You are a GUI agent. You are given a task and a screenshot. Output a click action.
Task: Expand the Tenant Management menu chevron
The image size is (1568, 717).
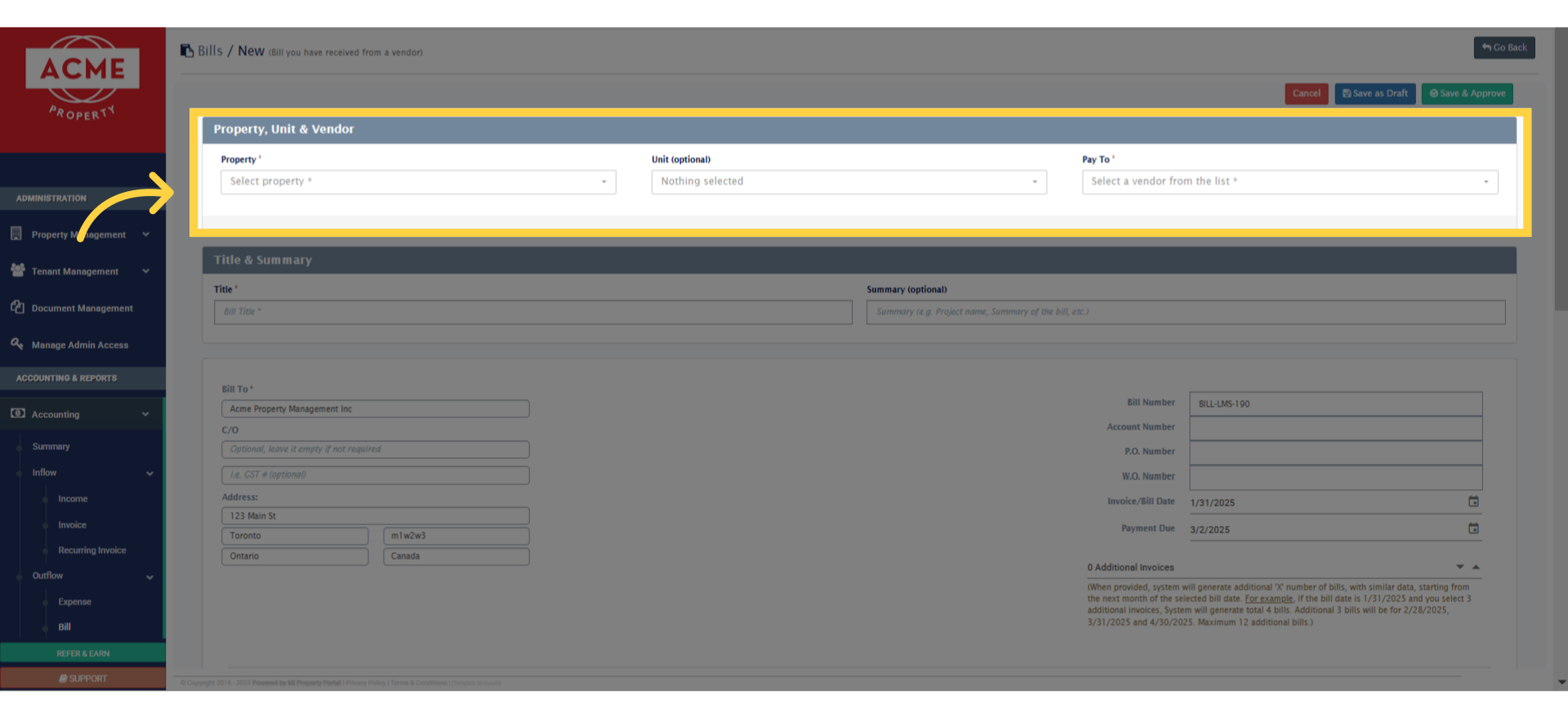145,271
